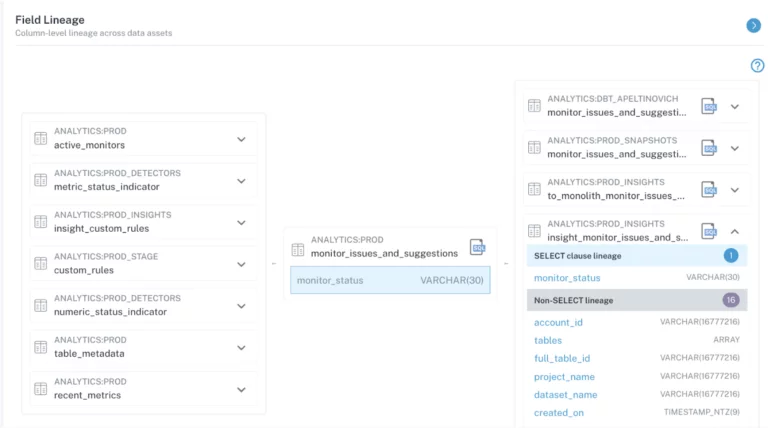Click the 'Field Lineage' heading
Image resolution: width=768 pixels, height=428 pixels.
tap(49, 20)
